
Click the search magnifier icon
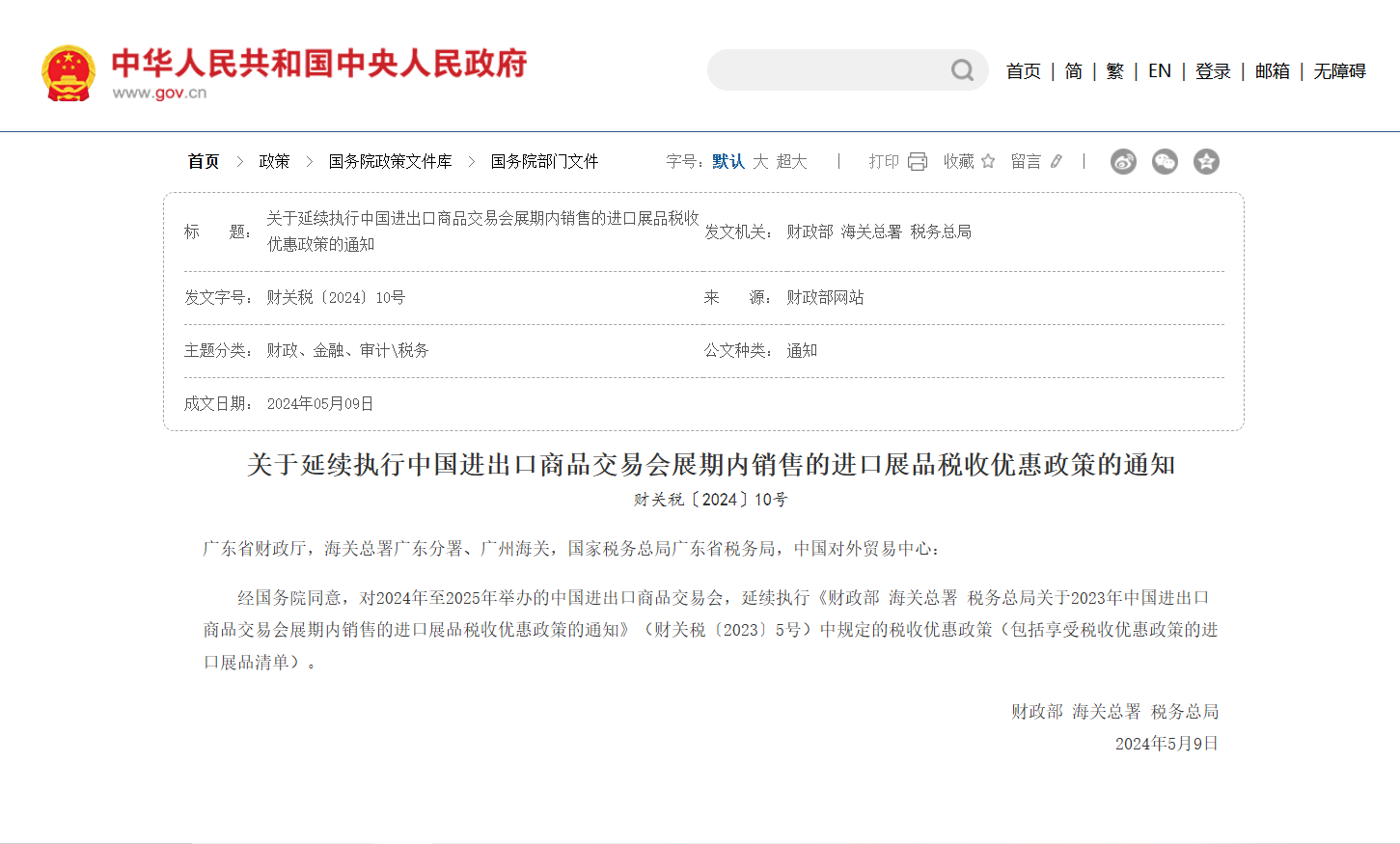click(x=962, y=70)
